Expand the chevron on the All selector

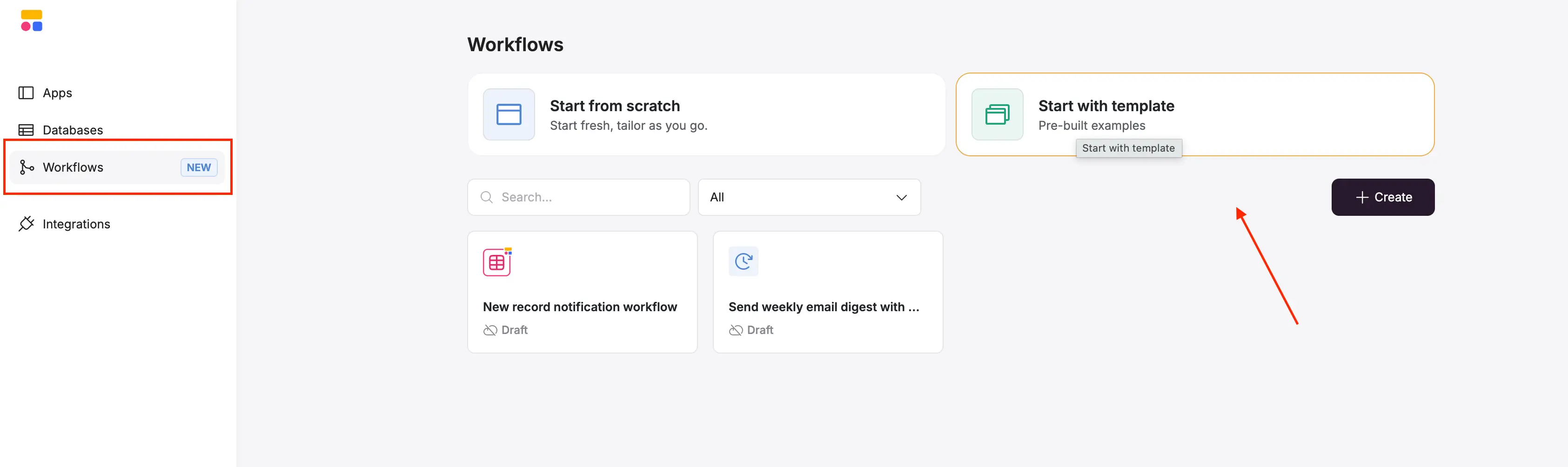901,197
